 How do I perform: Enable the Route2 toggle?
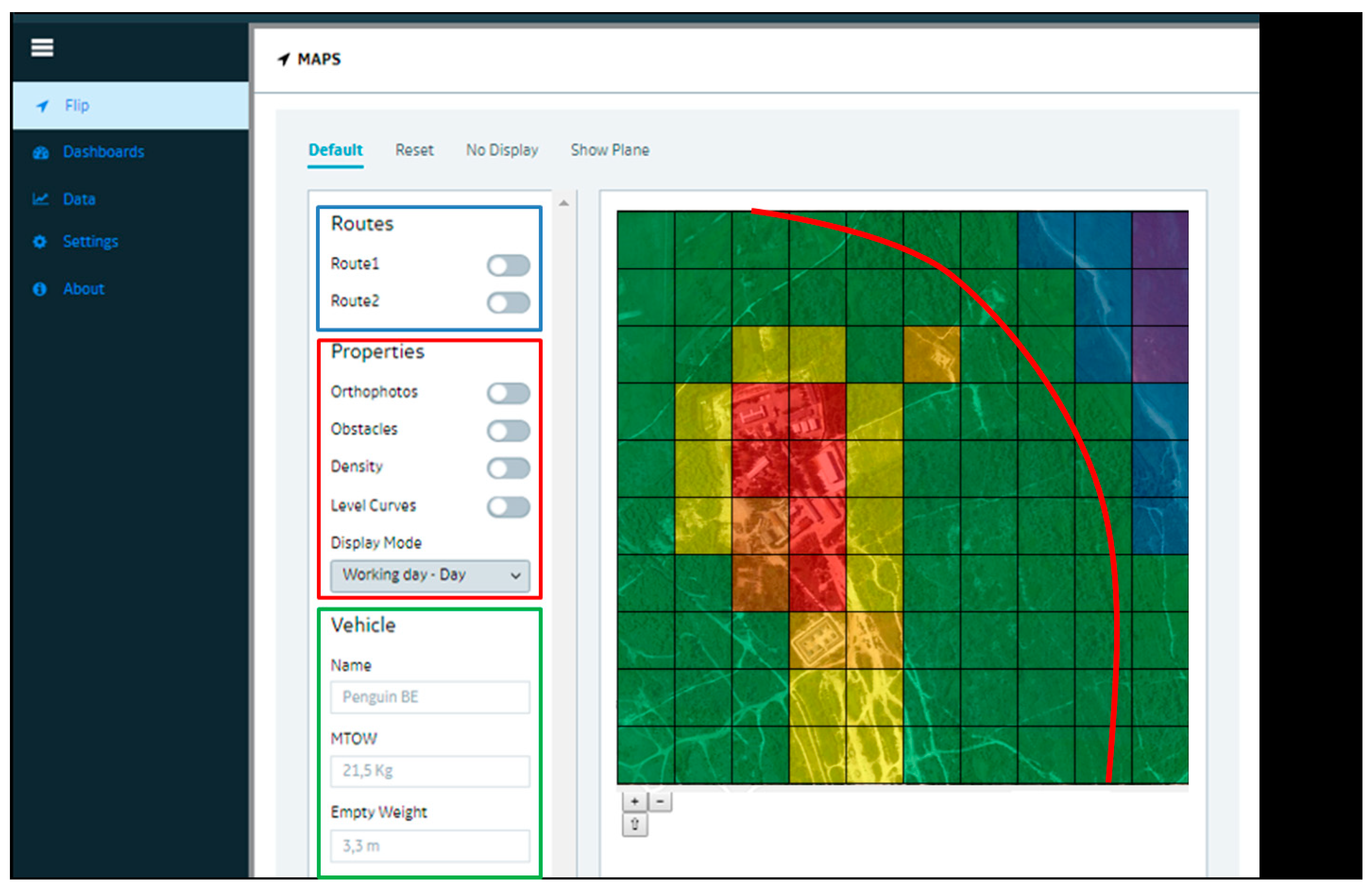point(508,303)
